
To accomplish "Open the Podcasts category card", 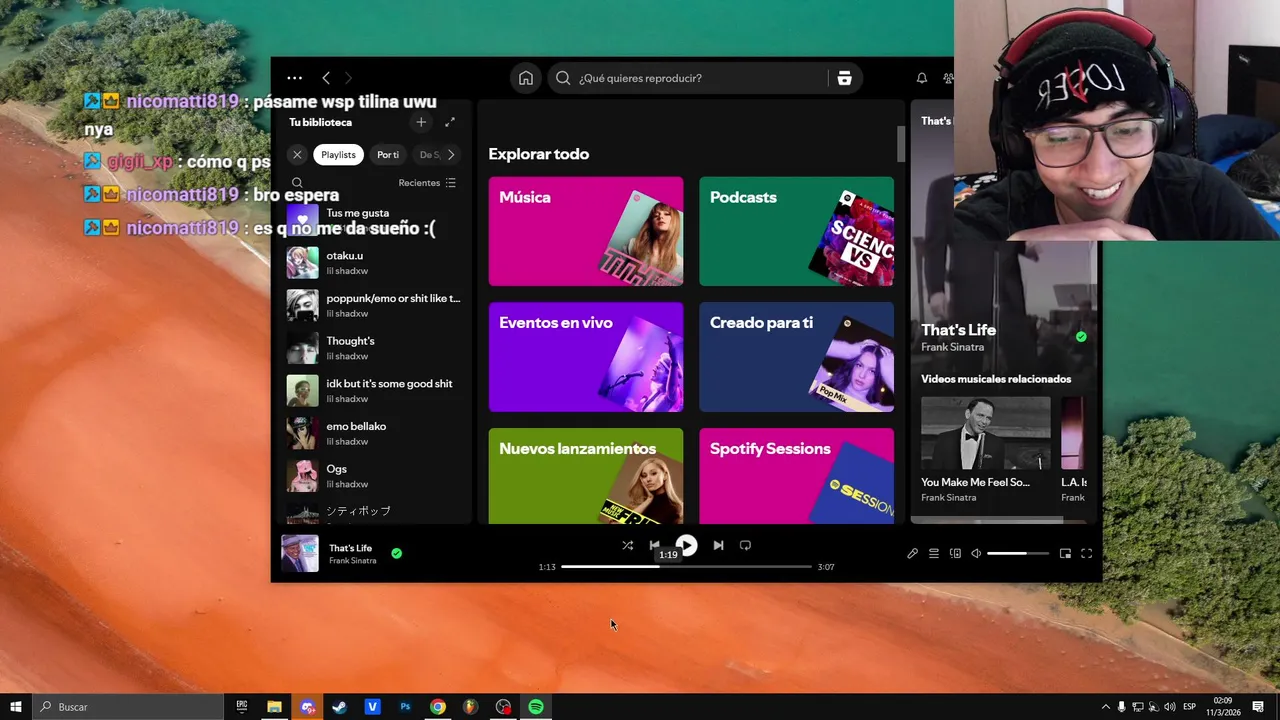I will tap(796, 231).
